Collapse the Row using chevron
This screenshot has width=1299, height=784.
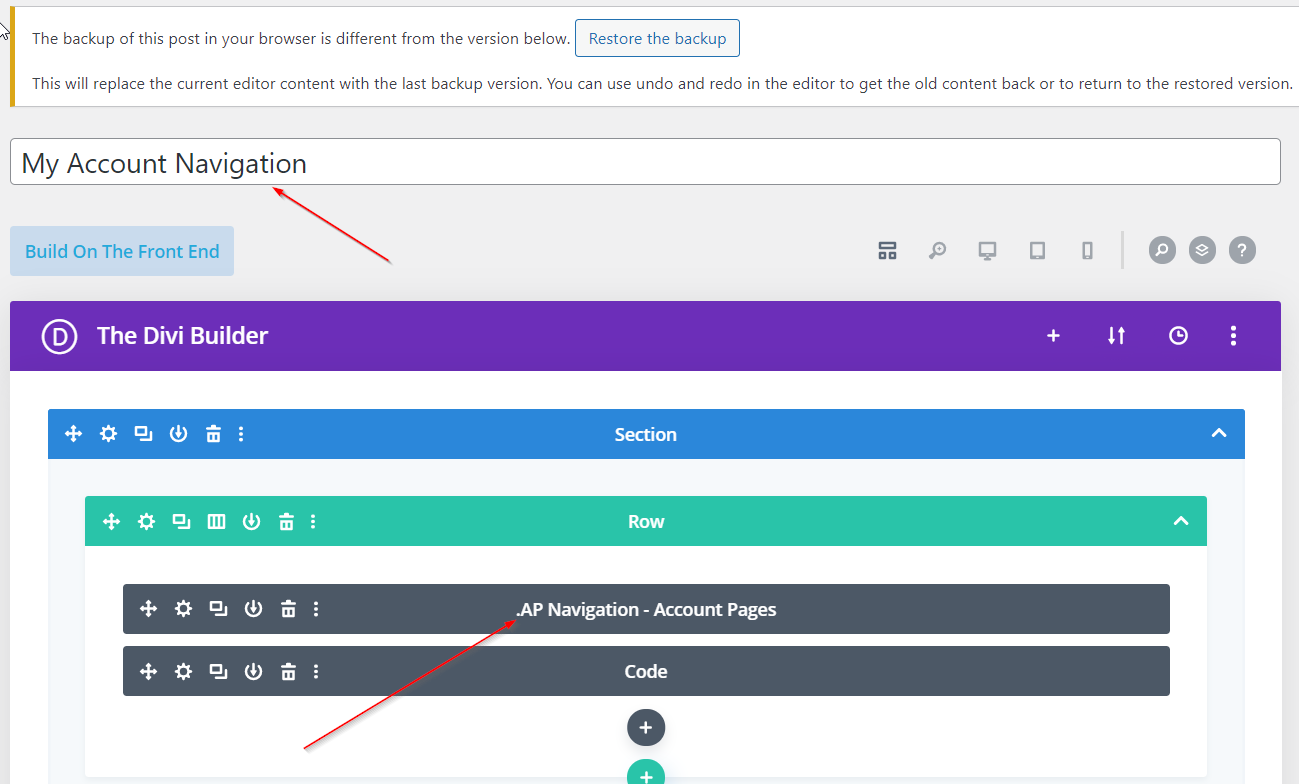(1180, 521)
